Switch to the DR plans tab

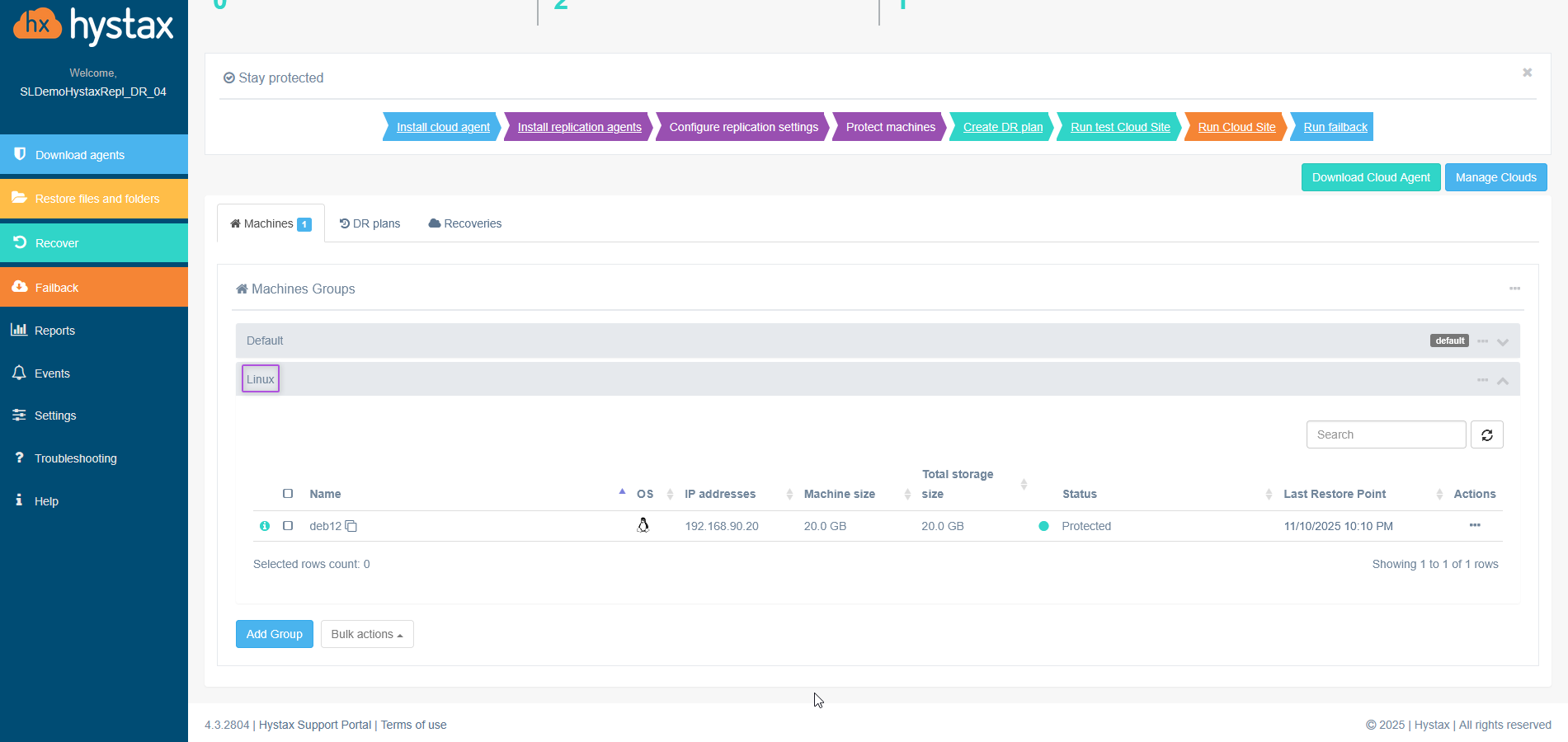pyautogui.click(x=370, y=223)
